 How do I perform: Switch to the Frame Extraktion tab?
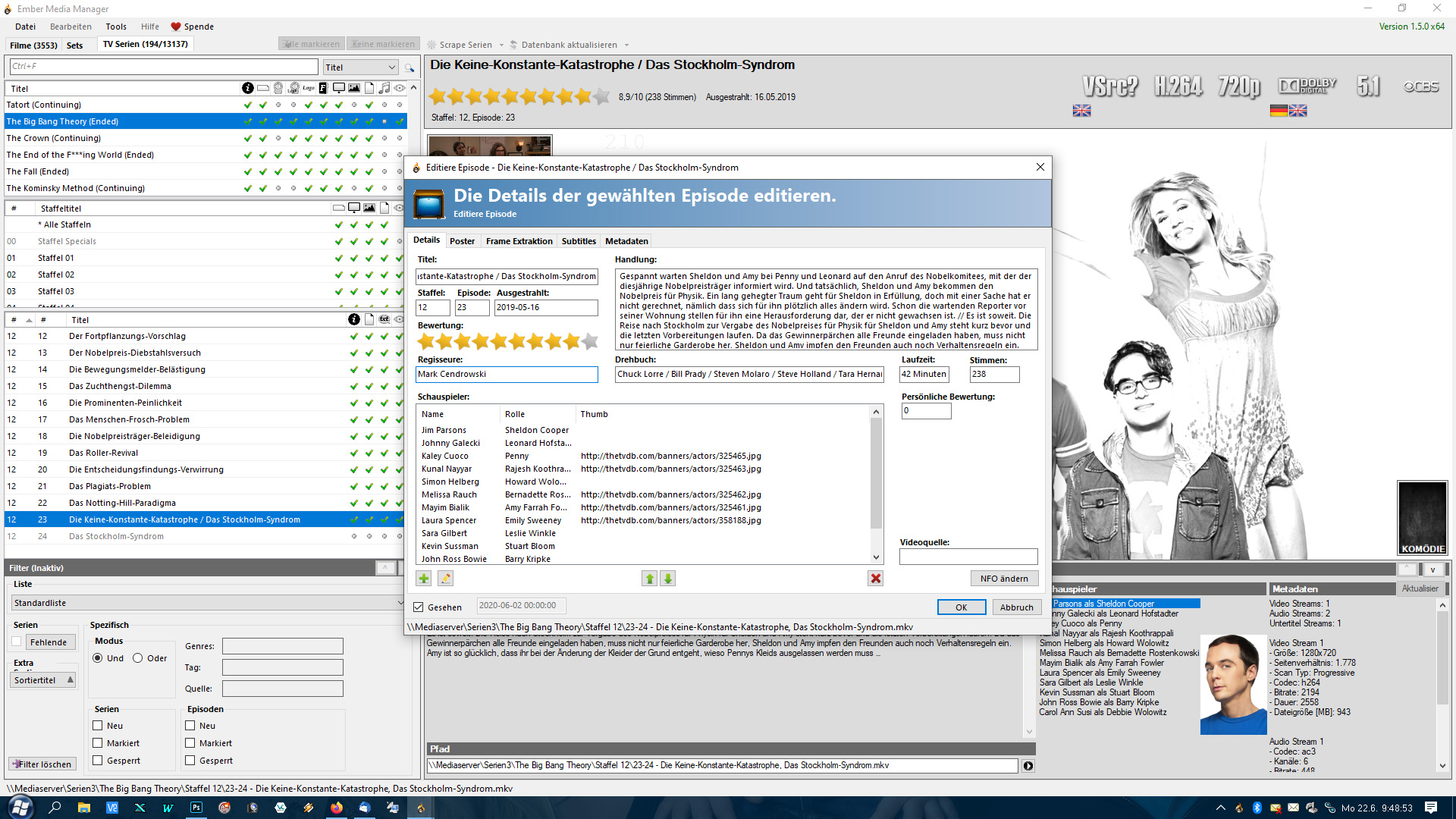(x=519, y=241)
